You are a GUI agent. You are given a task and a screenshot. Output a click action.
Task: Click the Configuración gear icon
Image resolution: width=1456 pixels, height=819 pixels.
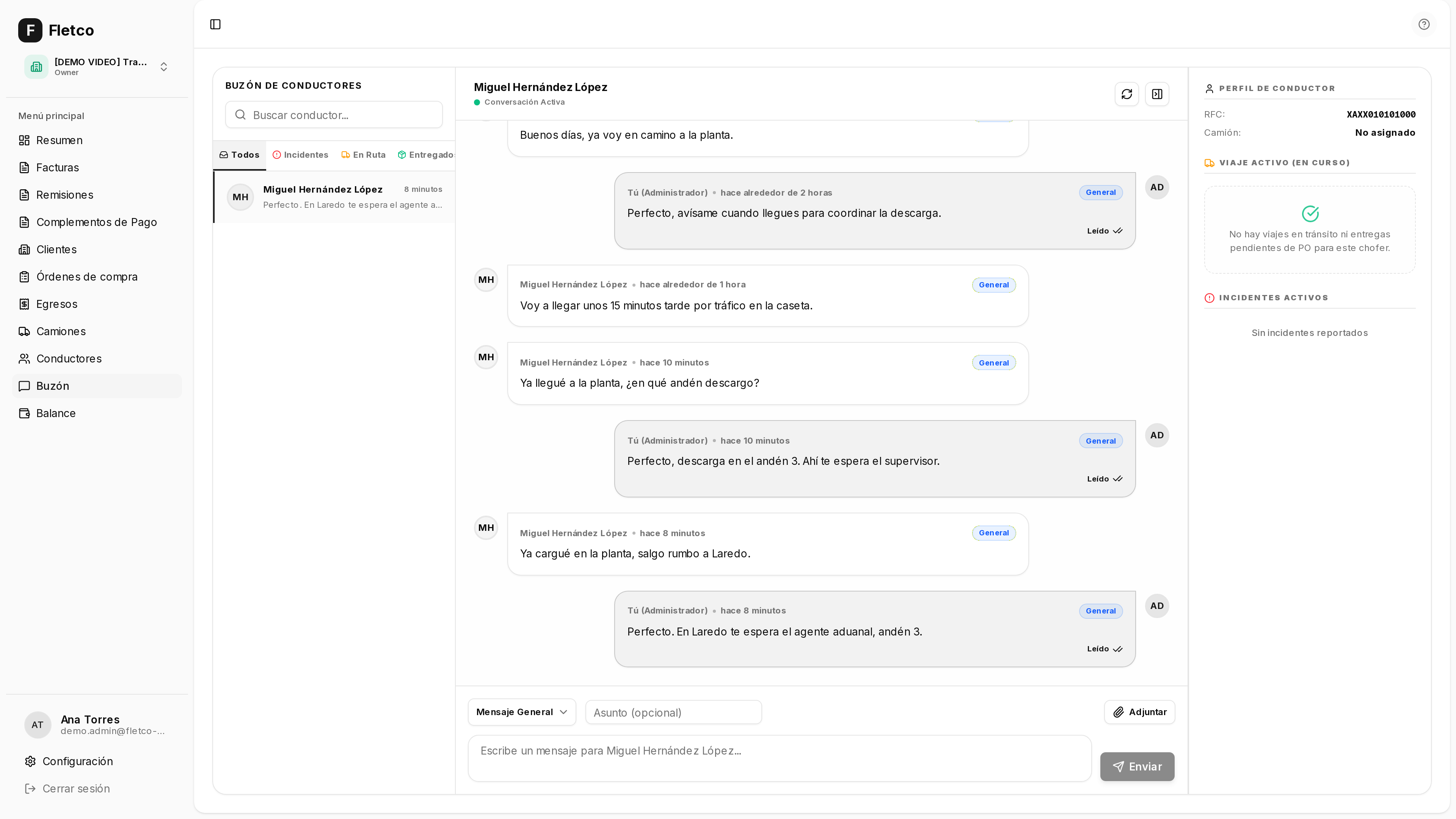[x=30, y=761]
